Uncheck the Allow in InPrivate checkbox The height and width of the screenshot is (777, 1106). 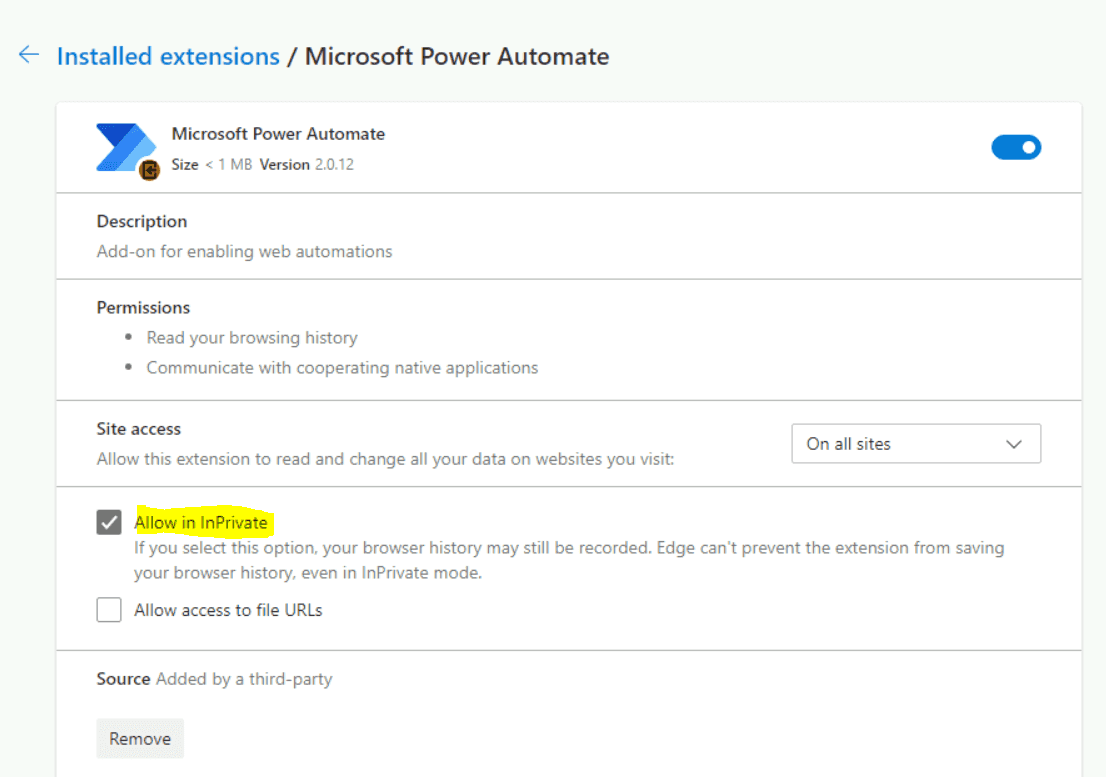(109, 522)
